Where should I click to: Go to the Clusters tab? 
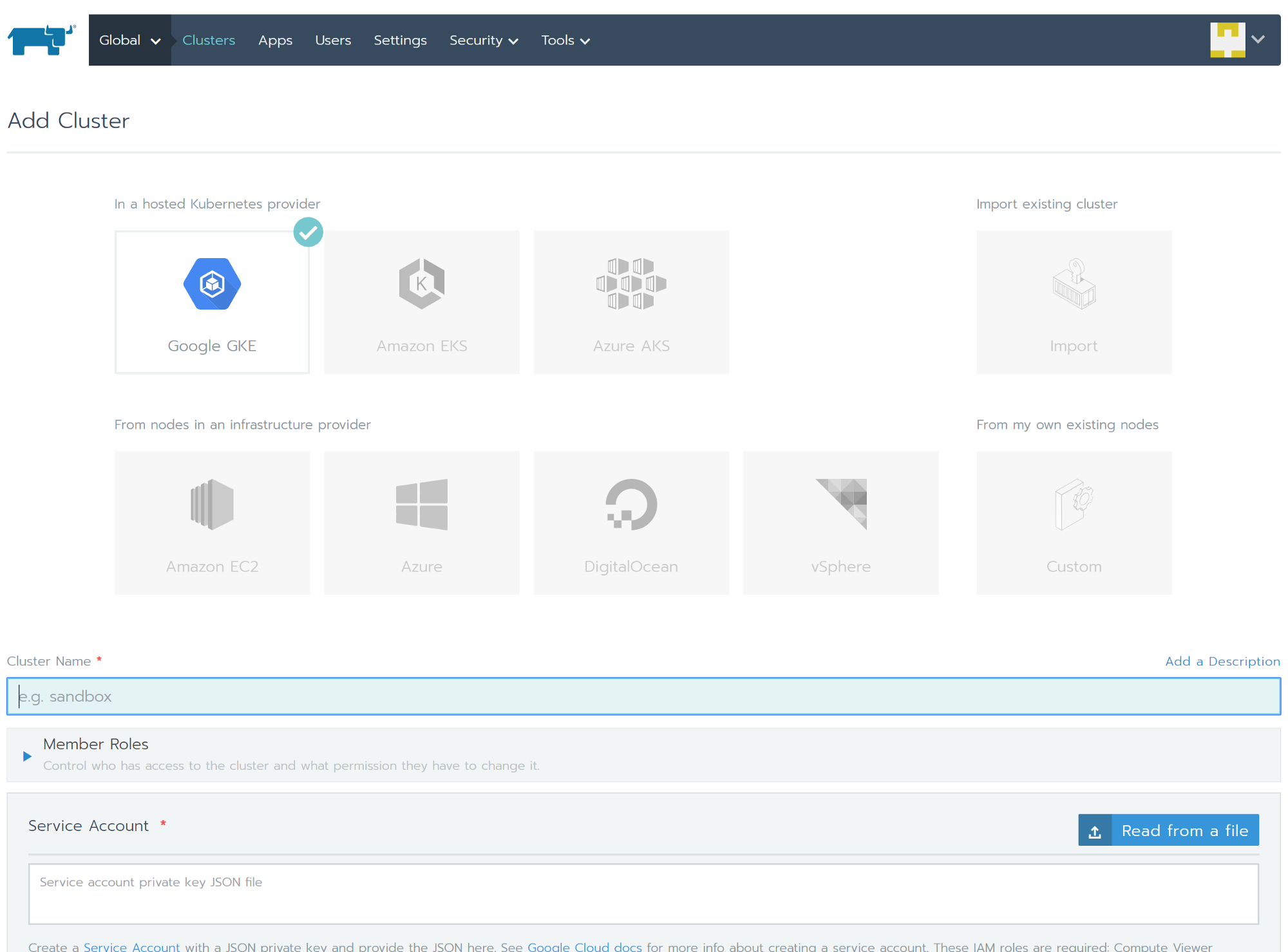click(x=209, y=40)
